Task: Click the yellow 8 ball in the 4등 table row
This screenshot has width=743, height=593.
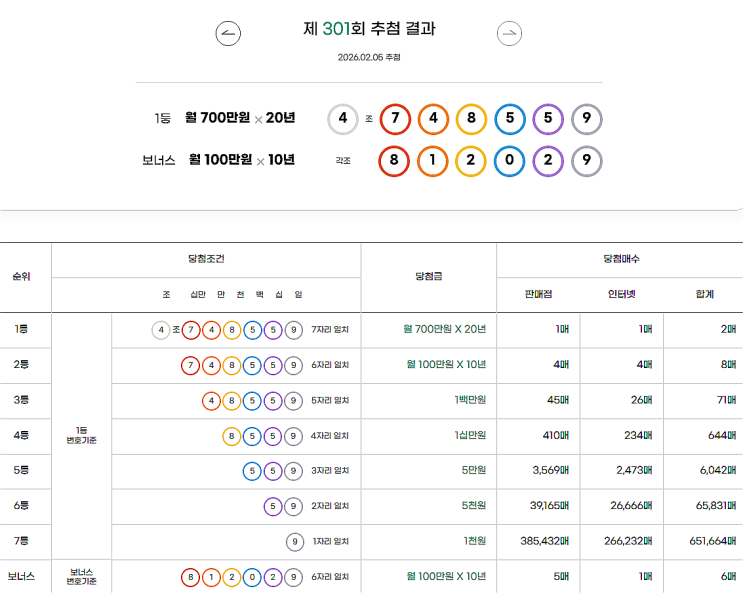Action: coord(232,436)
